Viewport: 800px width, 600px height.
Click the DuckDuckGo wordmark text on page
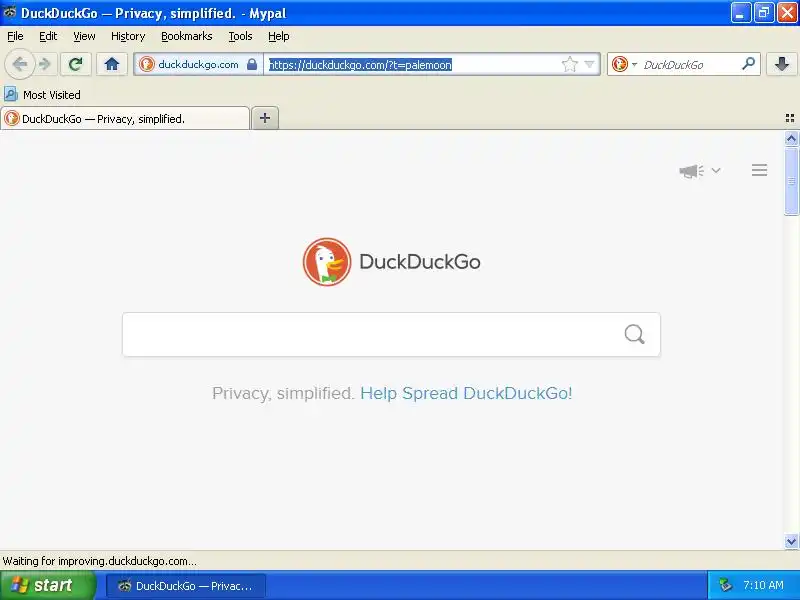(420, 262)
